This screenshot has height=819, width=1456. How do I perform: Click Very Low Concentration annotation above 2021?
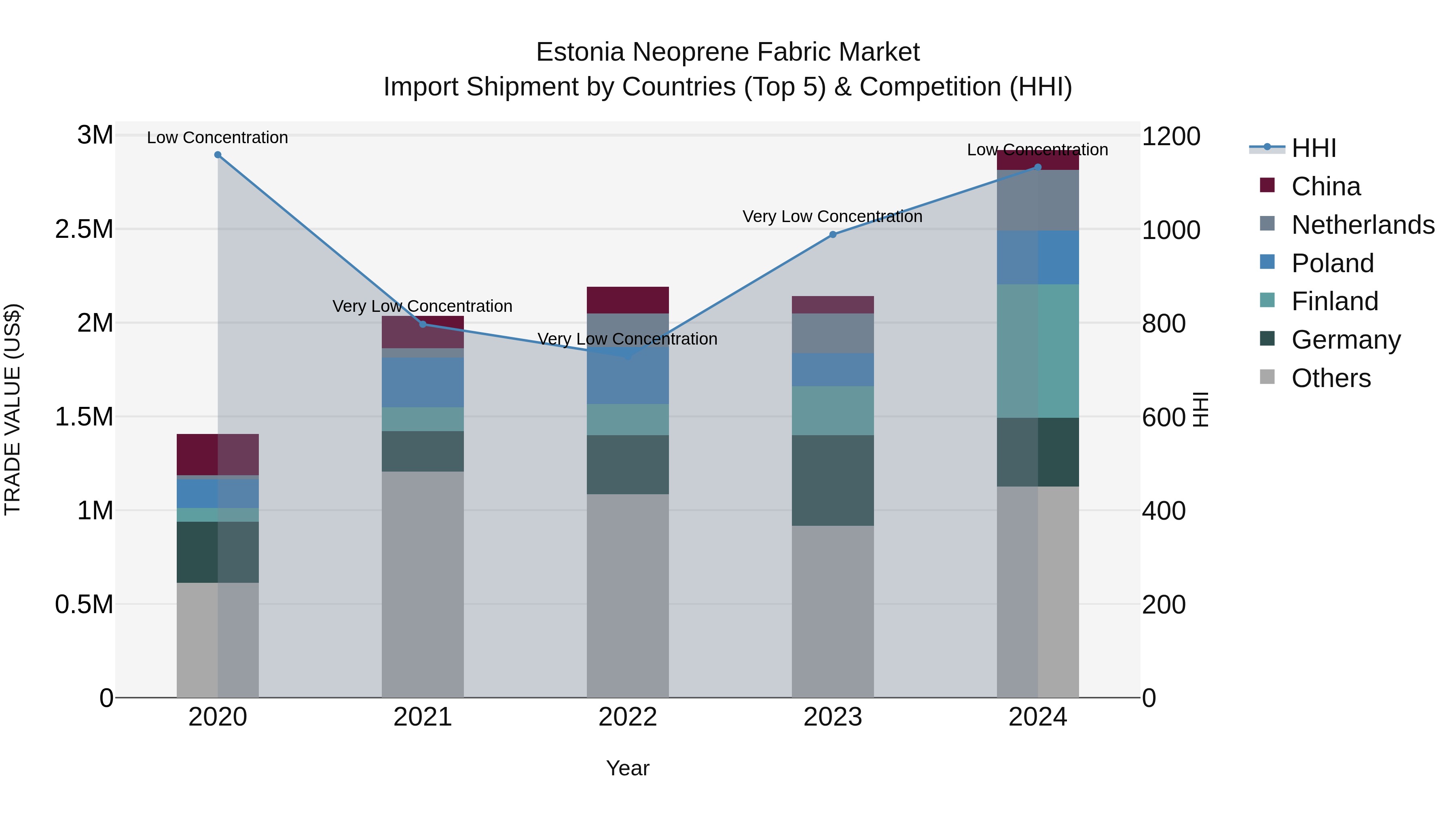[x=423, y=306]
